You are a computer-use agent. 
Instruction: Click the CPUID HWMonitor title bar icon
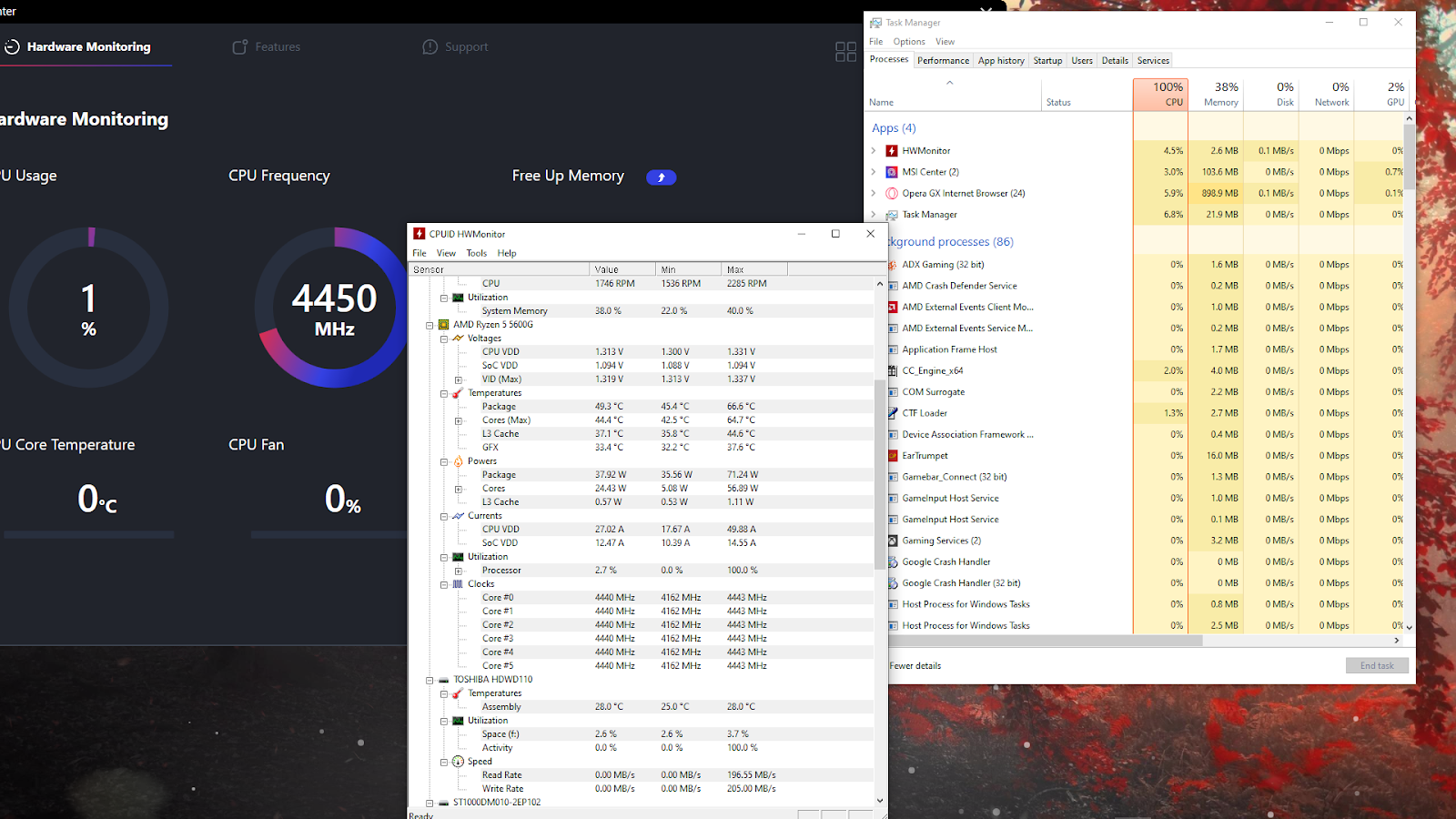[419, 234]
